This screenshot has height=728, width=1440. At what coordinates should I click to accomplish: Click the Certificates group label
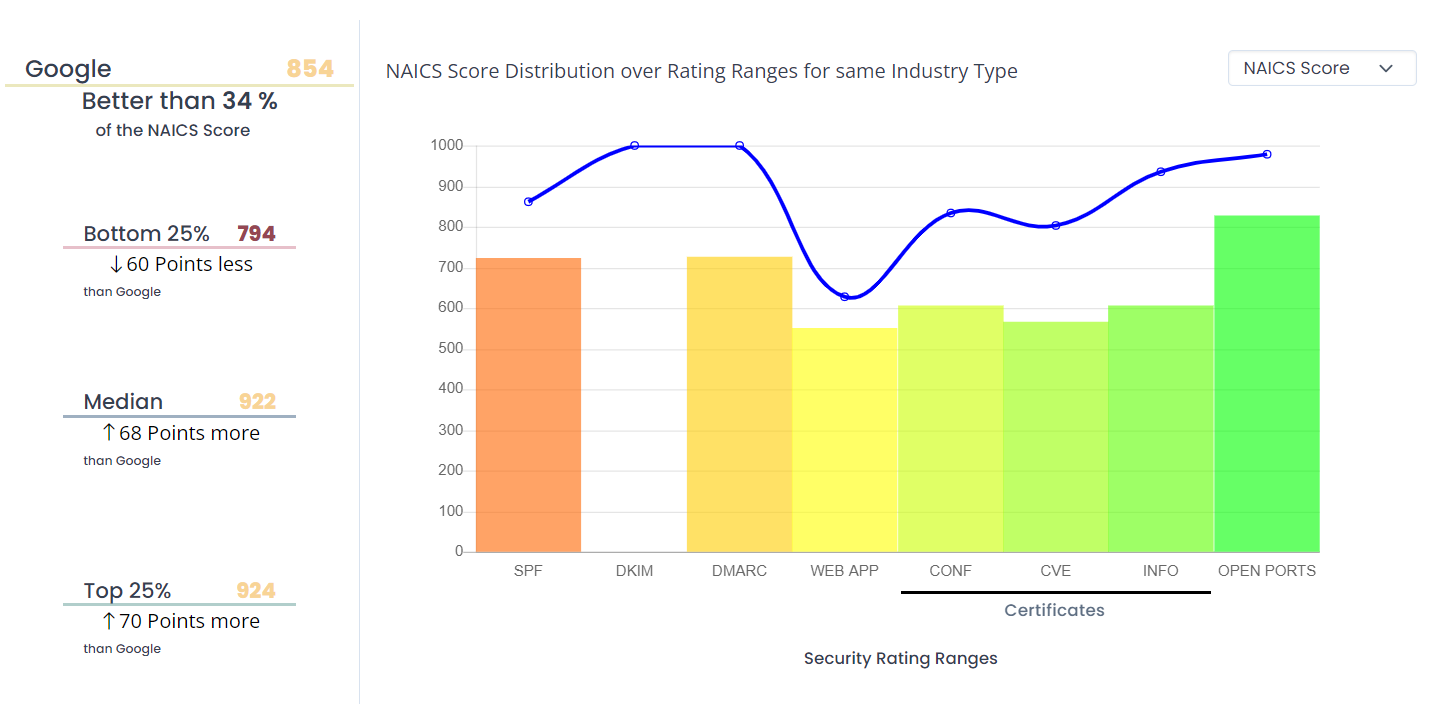point(1054,610)
